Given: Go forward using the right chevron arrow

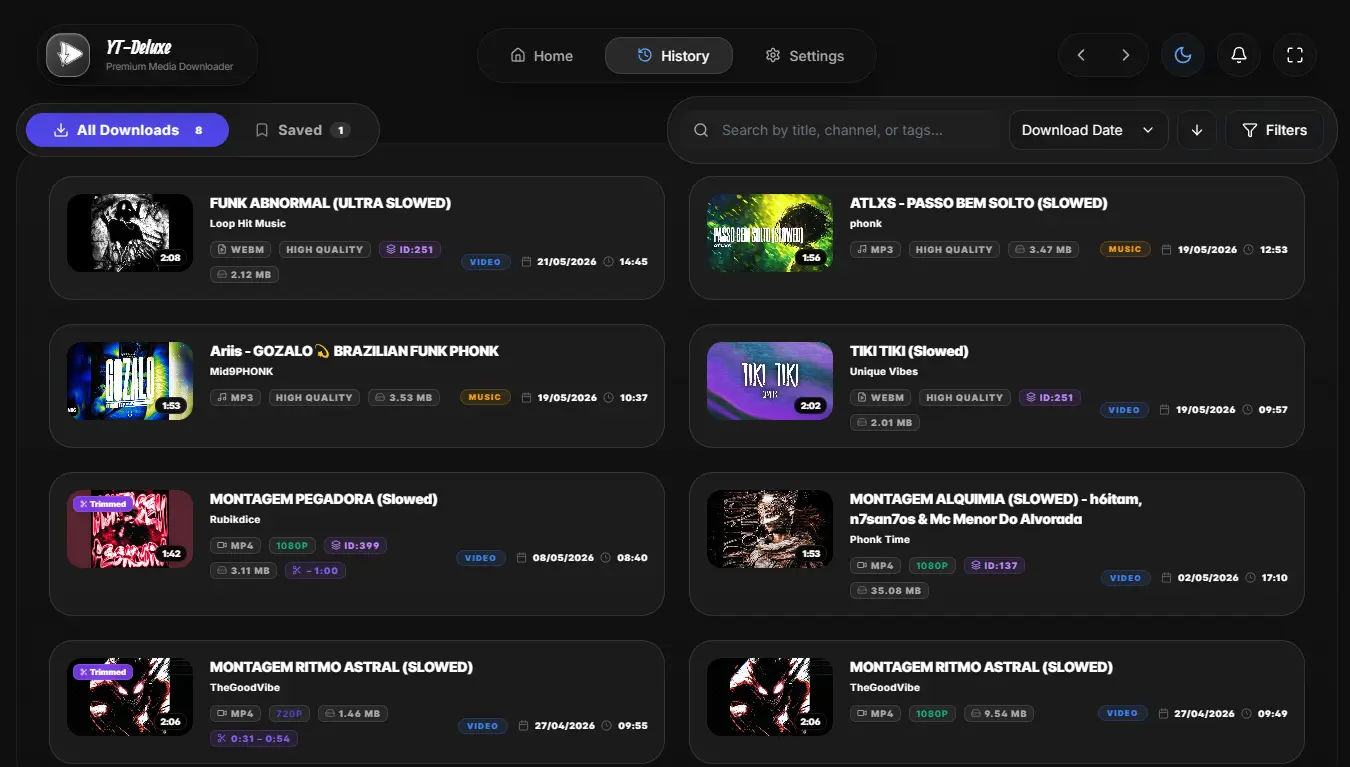Looking at the screenshot, I should point(1126,55).
